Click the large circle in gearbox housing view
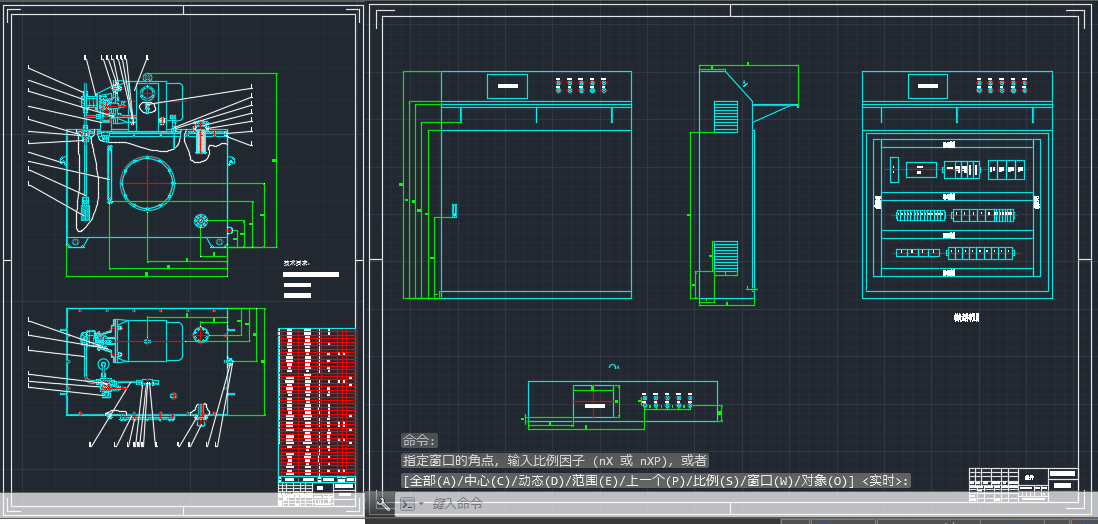Screen dimensions: 1098x524 (x=149, y=183)
